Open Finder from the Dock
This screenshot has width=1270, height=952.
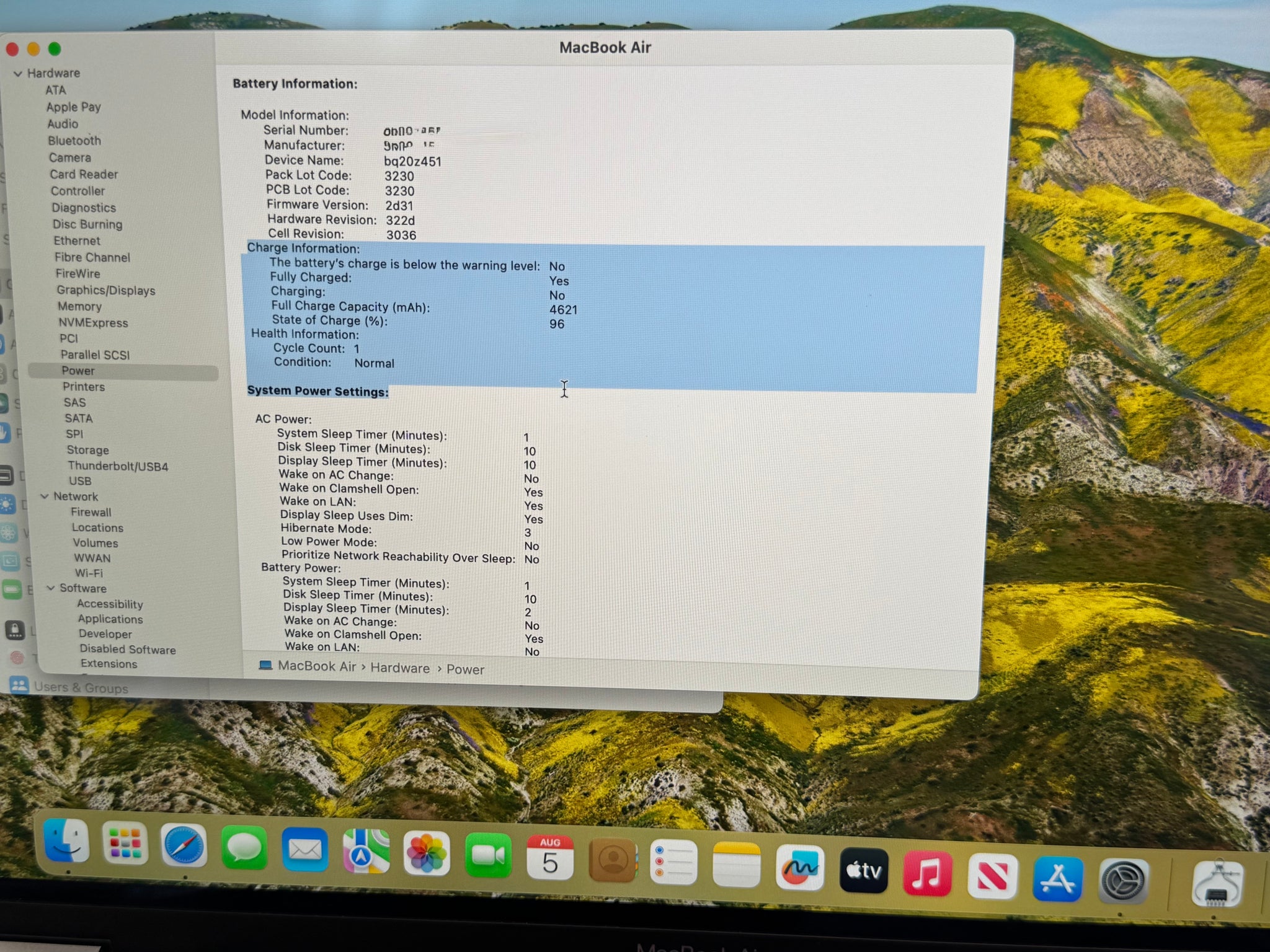pyautogui.click(x=67, y=841)
